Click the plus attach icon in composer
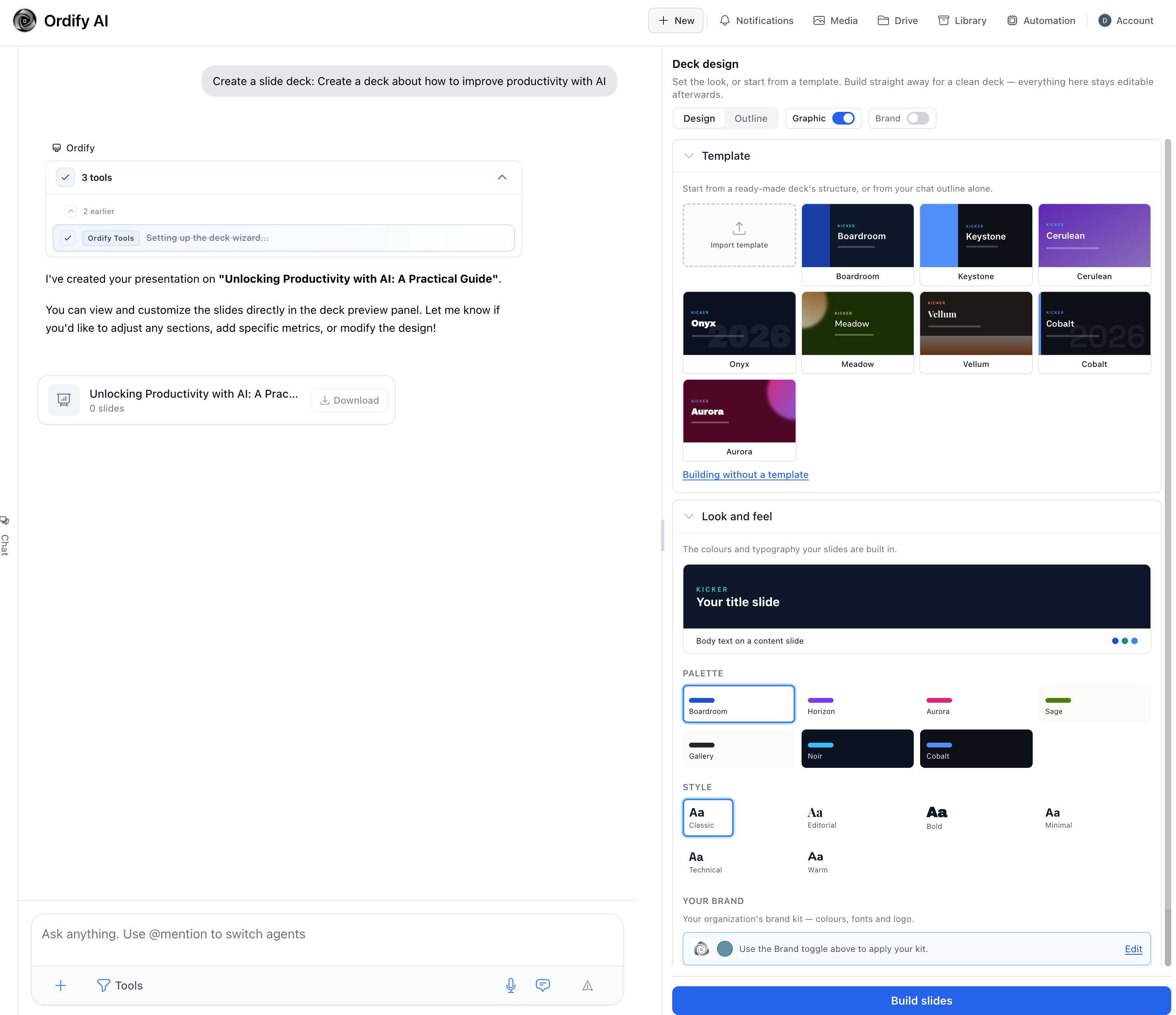1176x1015 pixels. [61, 985]
